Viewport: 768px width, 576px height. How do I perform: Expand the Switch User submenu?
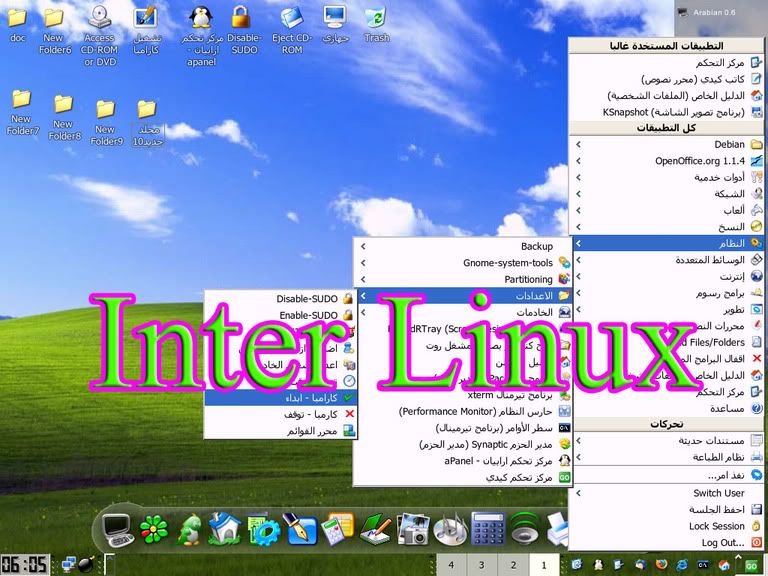[668, 493]
